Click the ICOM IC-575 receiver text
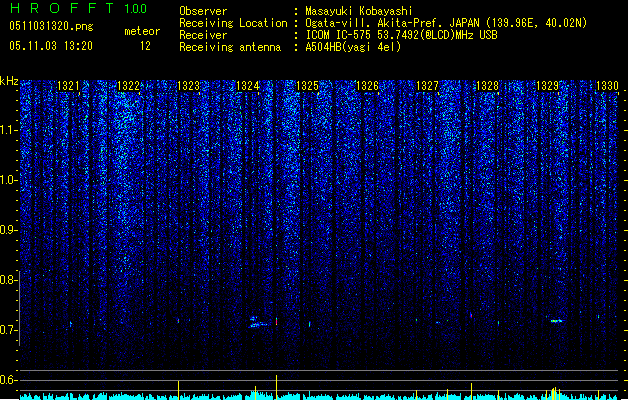This screenshot has width=629, height=400. point(401,35)
